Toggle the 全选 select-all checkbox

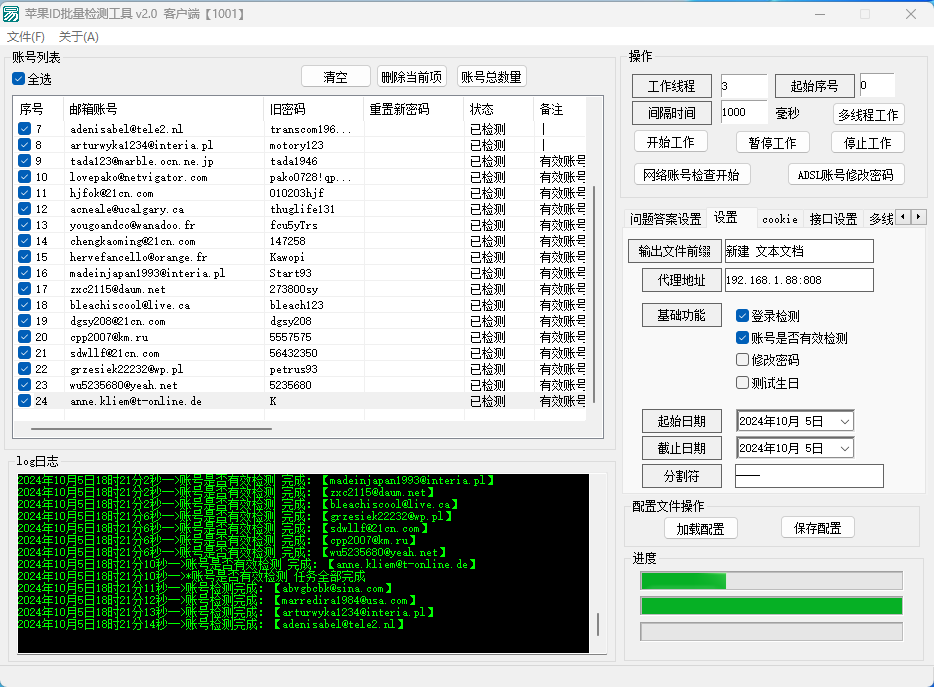18,79
